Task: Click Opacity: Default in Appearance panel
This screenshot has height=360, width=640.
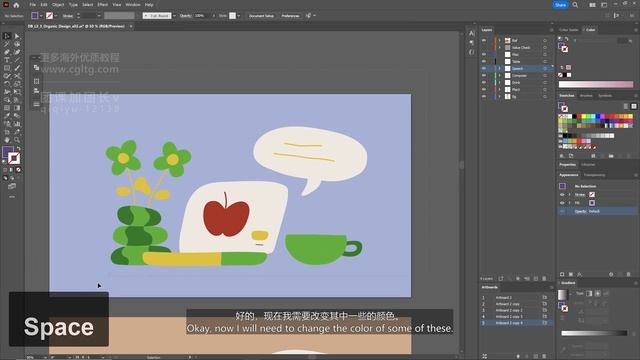Action: tap(587, 211)
